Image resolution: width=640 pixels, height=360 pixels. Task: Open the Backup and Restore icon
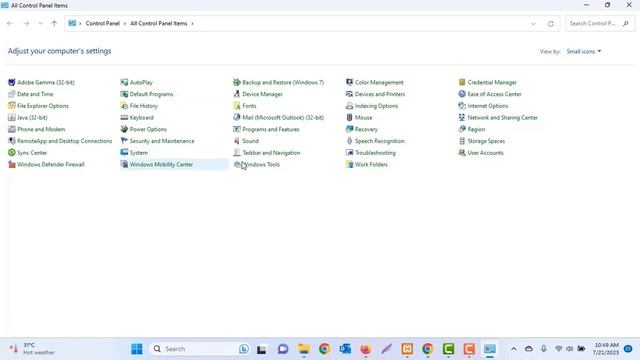(237, 82)
